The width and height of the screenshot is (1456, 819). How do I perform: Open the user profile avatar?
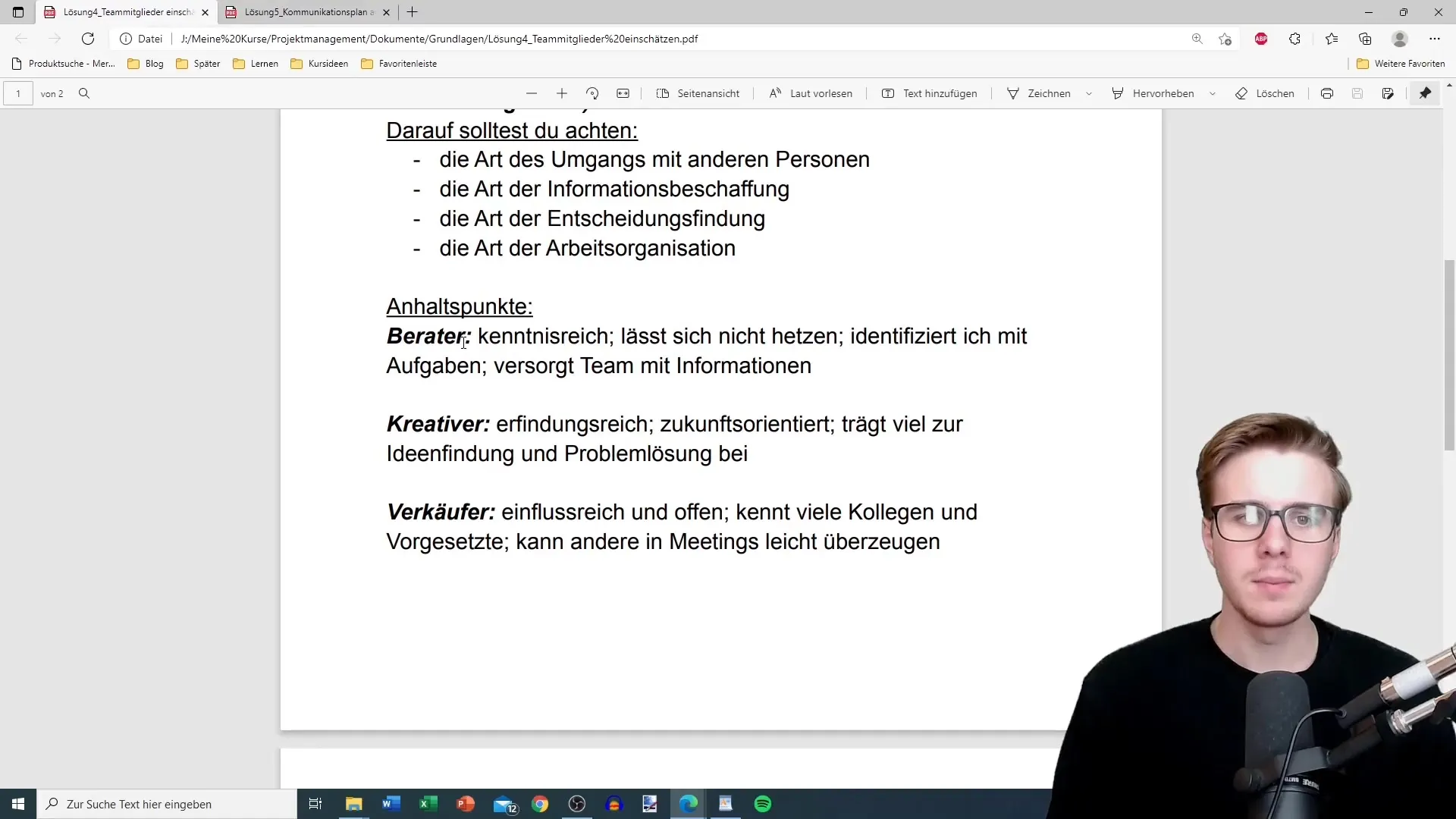coord(1400,39)
